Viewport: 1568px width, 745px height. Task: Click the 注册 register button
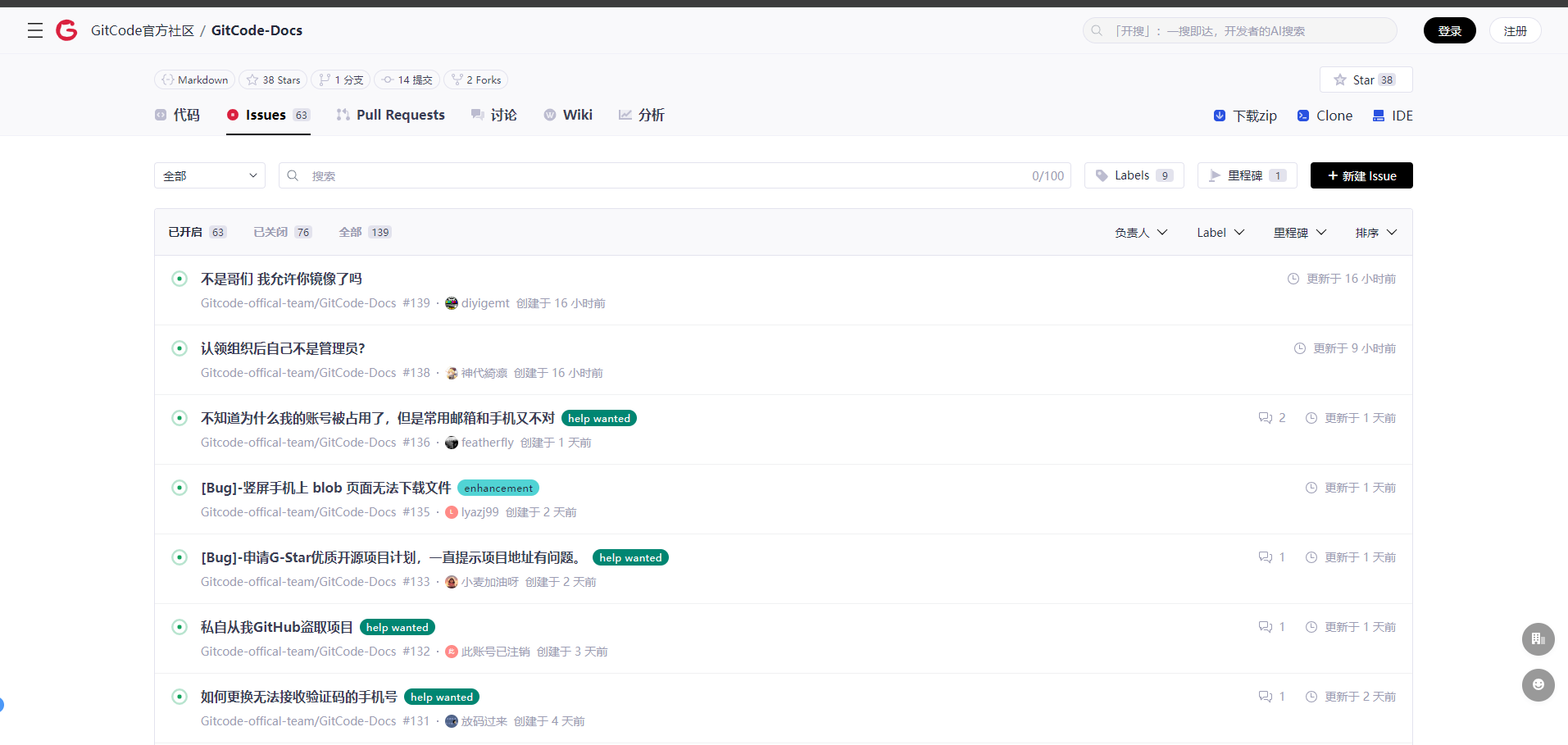[1515, 30]
